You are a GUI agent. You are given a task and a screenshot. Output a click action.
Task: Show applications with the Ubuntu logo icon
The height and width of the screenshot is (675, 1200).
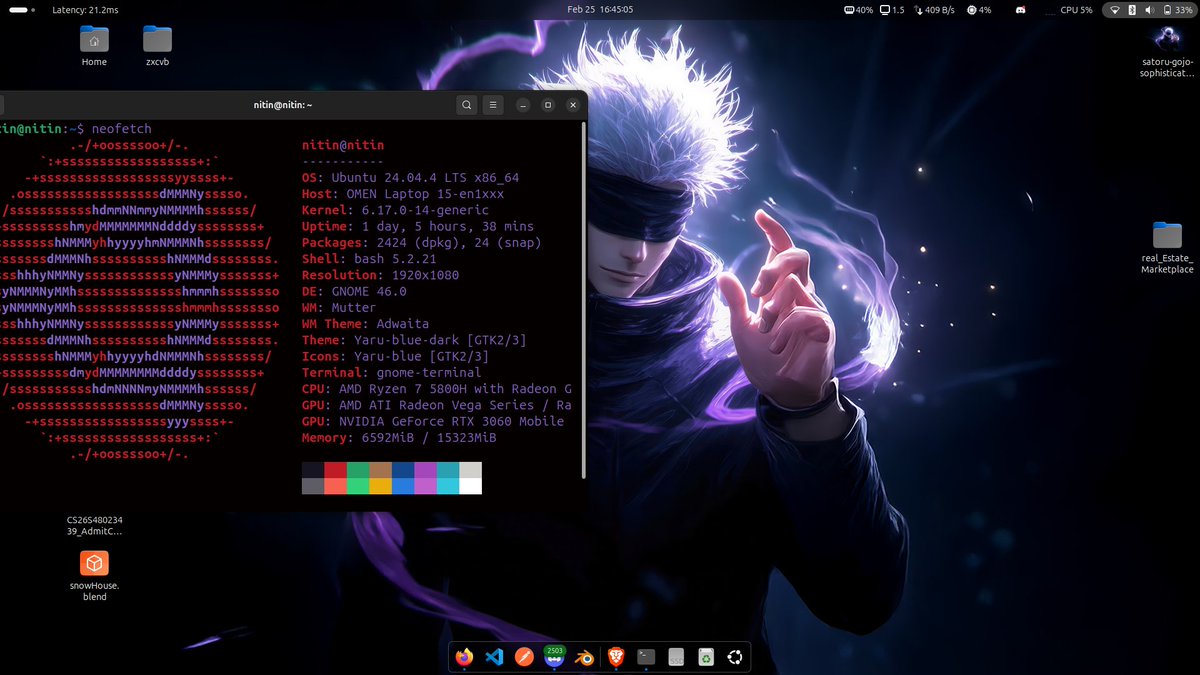click(x=735, y=657)
